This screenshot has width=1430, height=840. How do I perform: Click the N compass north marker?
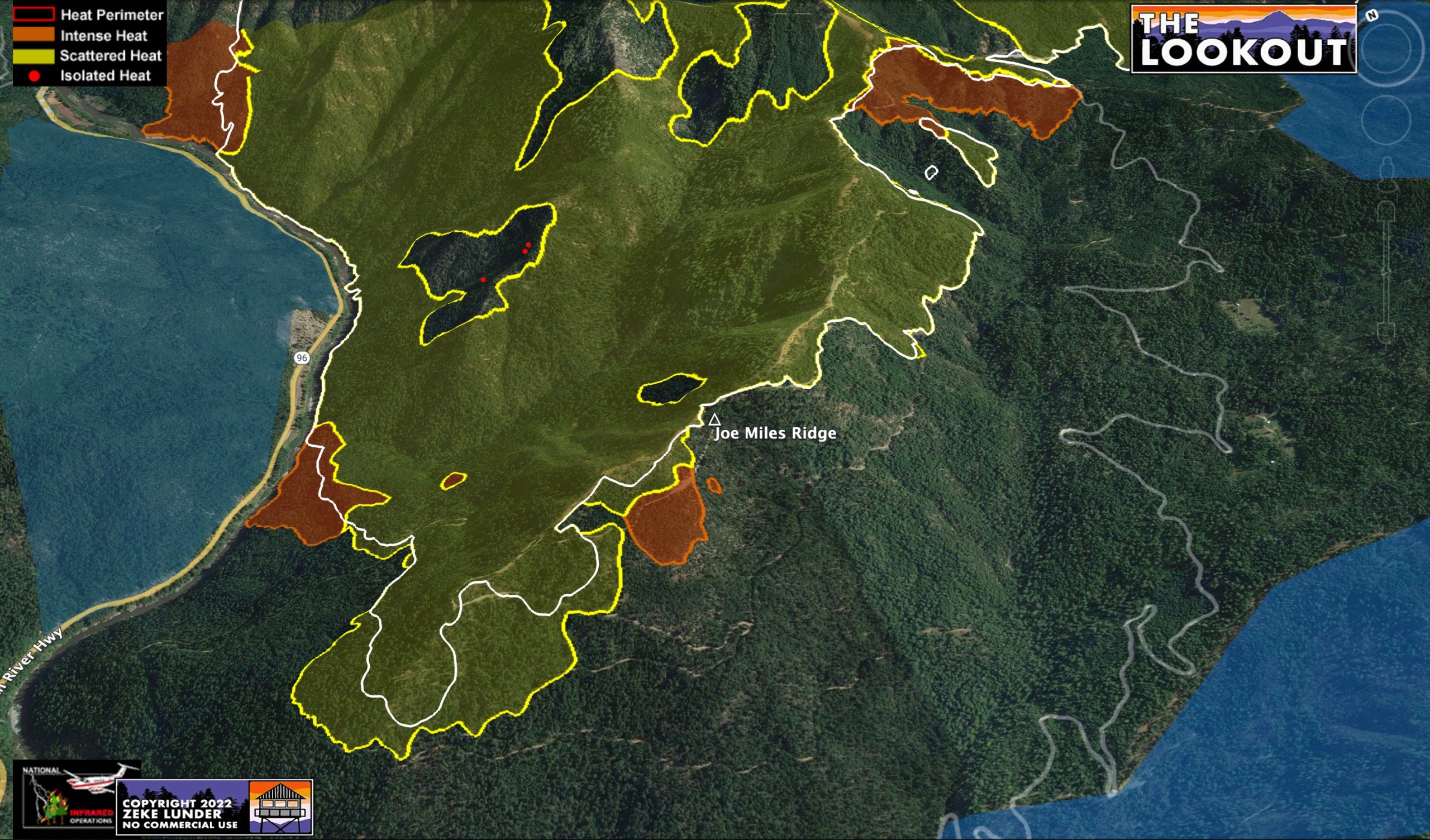point(1371,16)
